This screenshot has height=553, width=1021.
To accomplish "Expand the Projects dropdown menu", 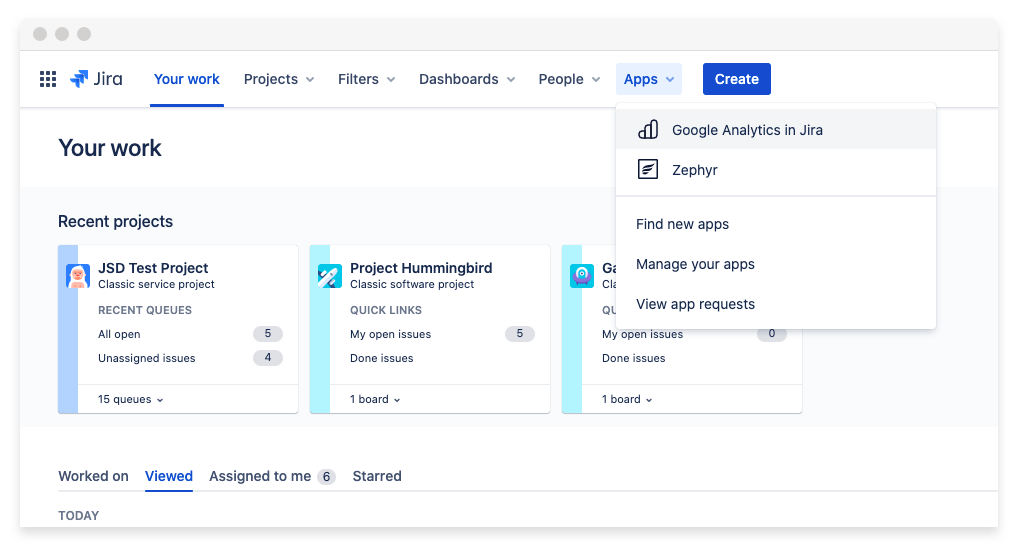I will pyautogui.click(x=279, y=79).
